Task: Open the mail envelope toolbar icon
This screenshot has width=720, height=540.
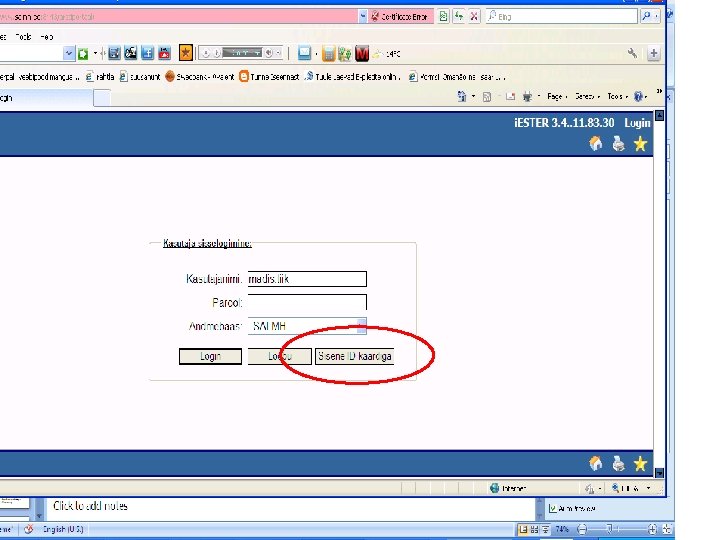Action: (304, 53)
